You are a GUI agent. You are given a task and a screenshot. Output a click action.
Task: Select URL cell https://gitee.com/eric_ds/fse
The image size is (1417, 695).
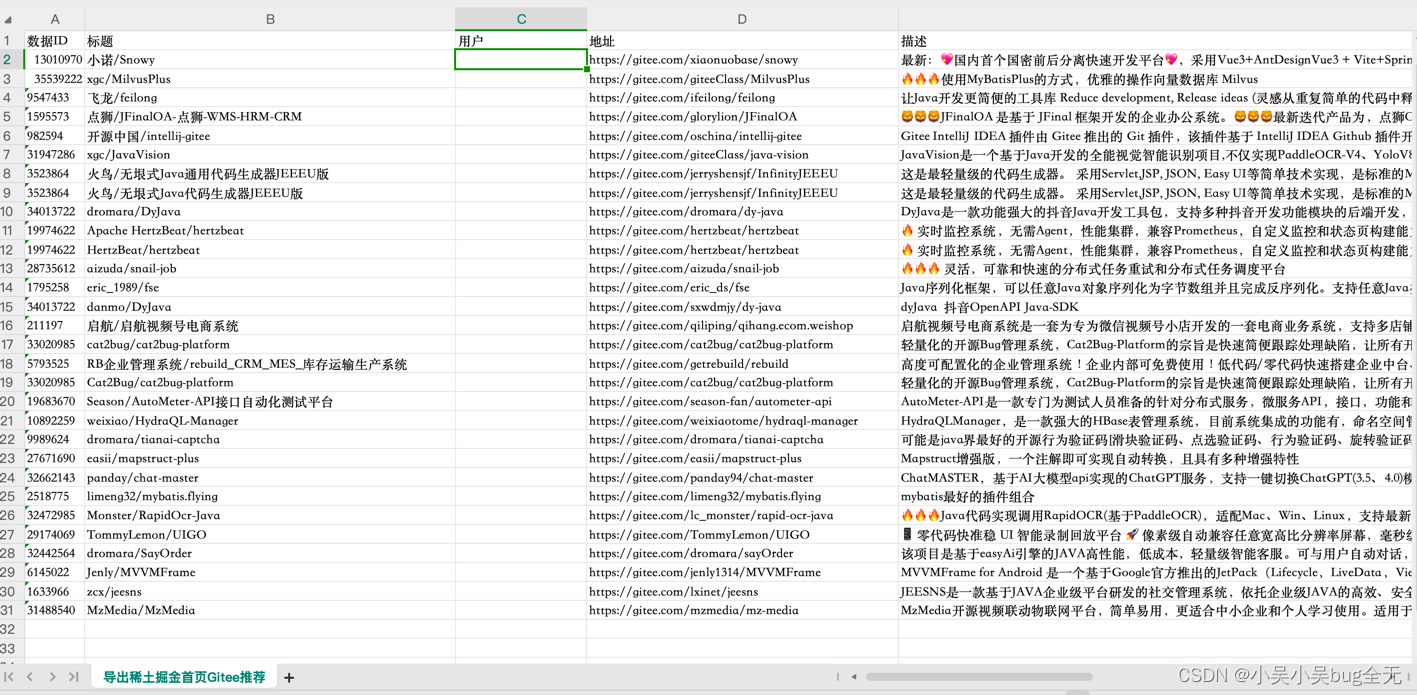[742, 288]
